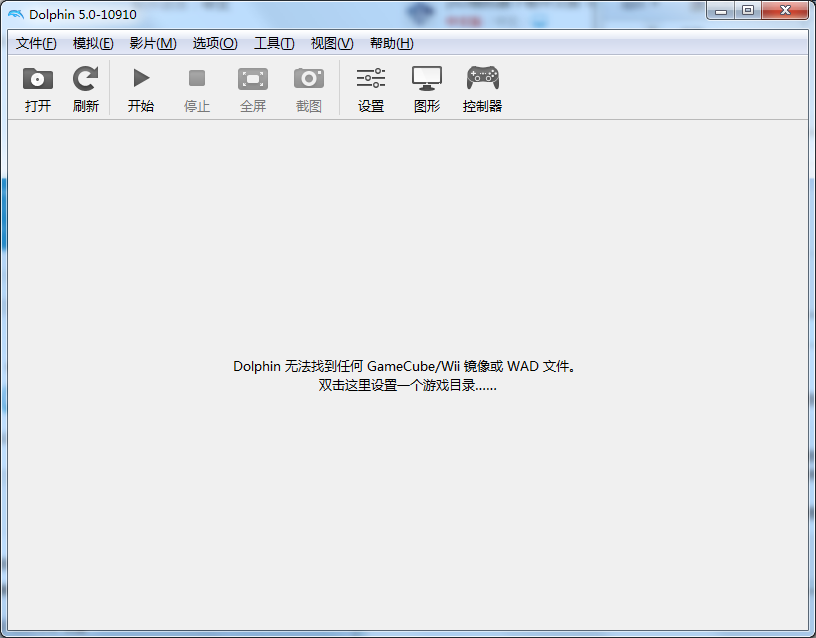Toggle 全屏 (Fullscreen) from the toolbar

pyautogui.click(x=253, y=80)
